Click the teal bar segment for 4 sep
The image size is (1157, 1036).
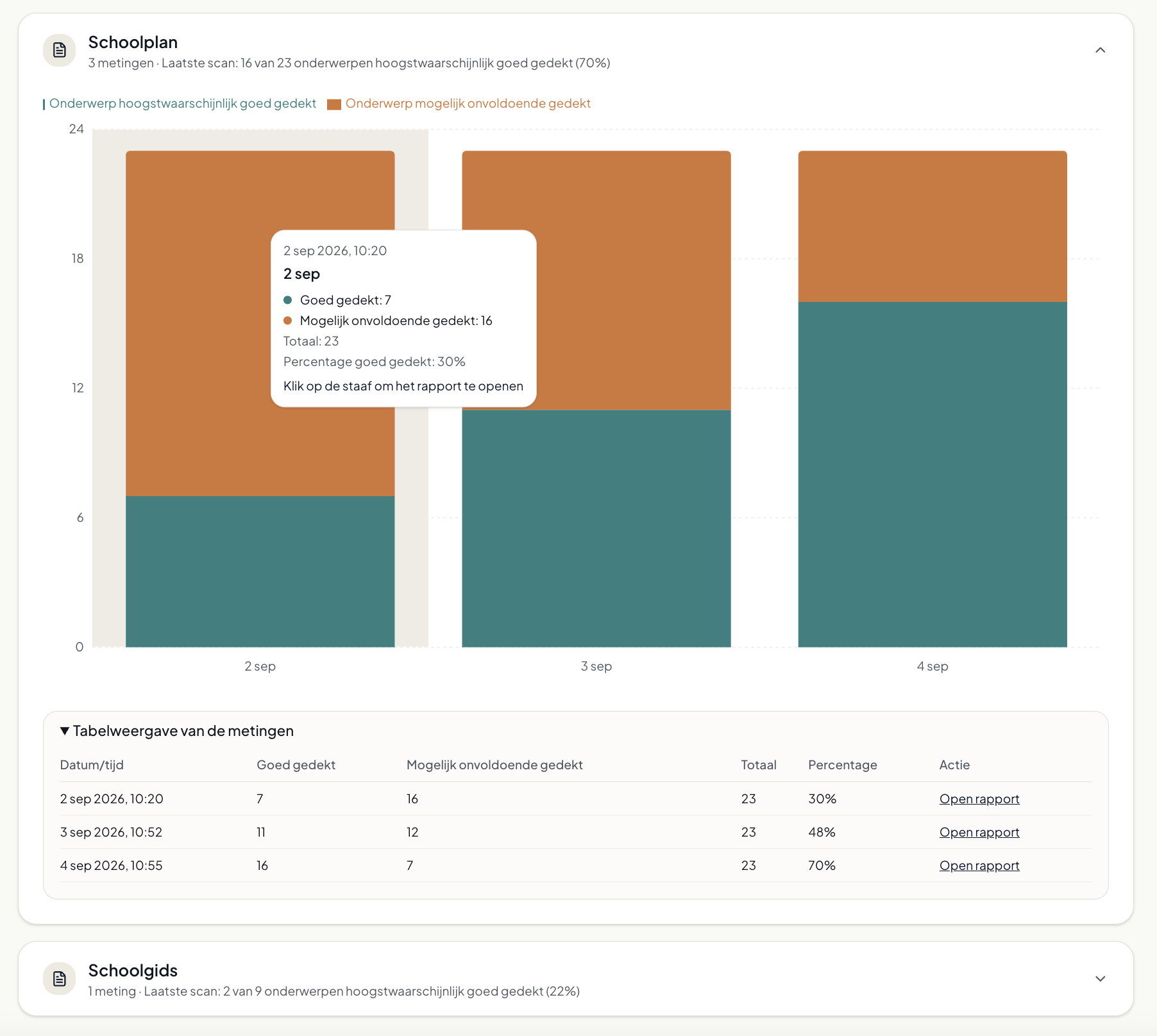coord(933,474)
